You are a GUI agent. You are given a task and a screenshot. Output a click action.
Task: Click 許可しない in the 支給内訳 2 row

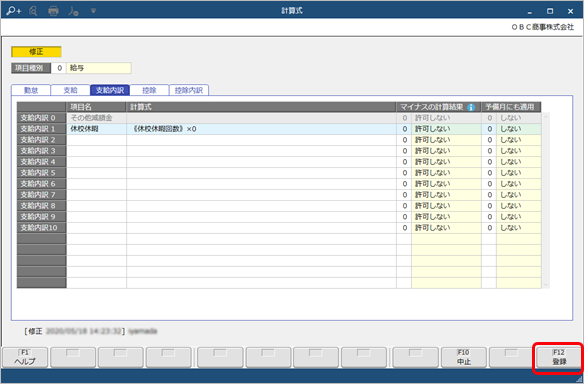[x=446, y=140]
